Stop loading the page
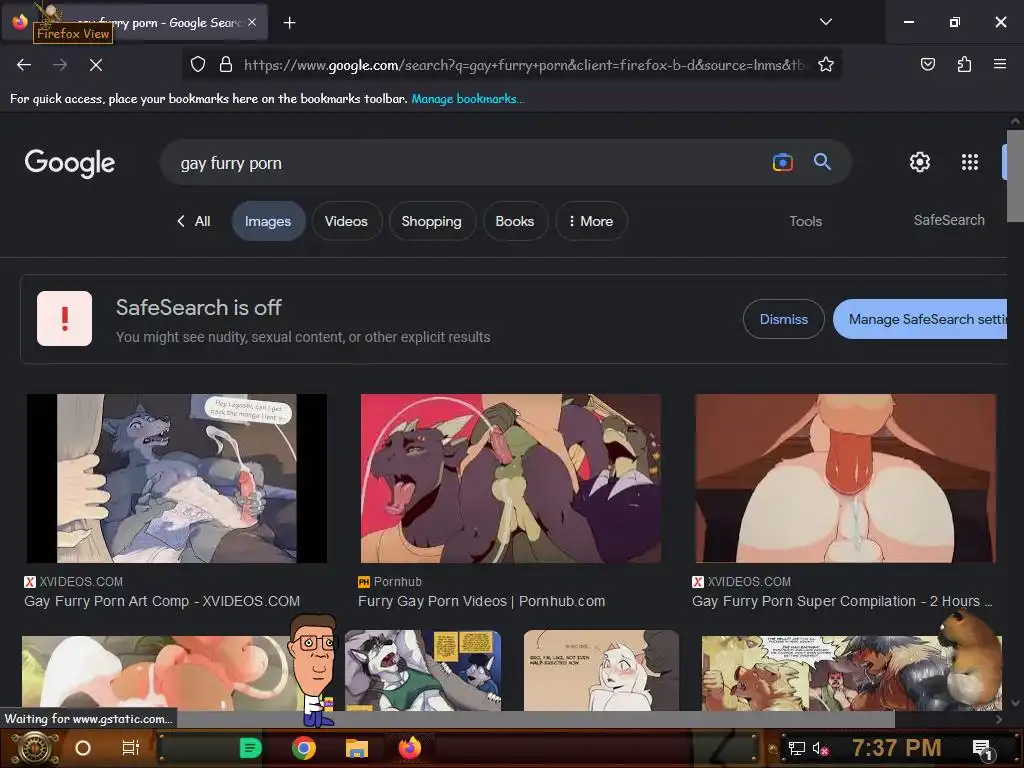 click(x=95, y=65)
